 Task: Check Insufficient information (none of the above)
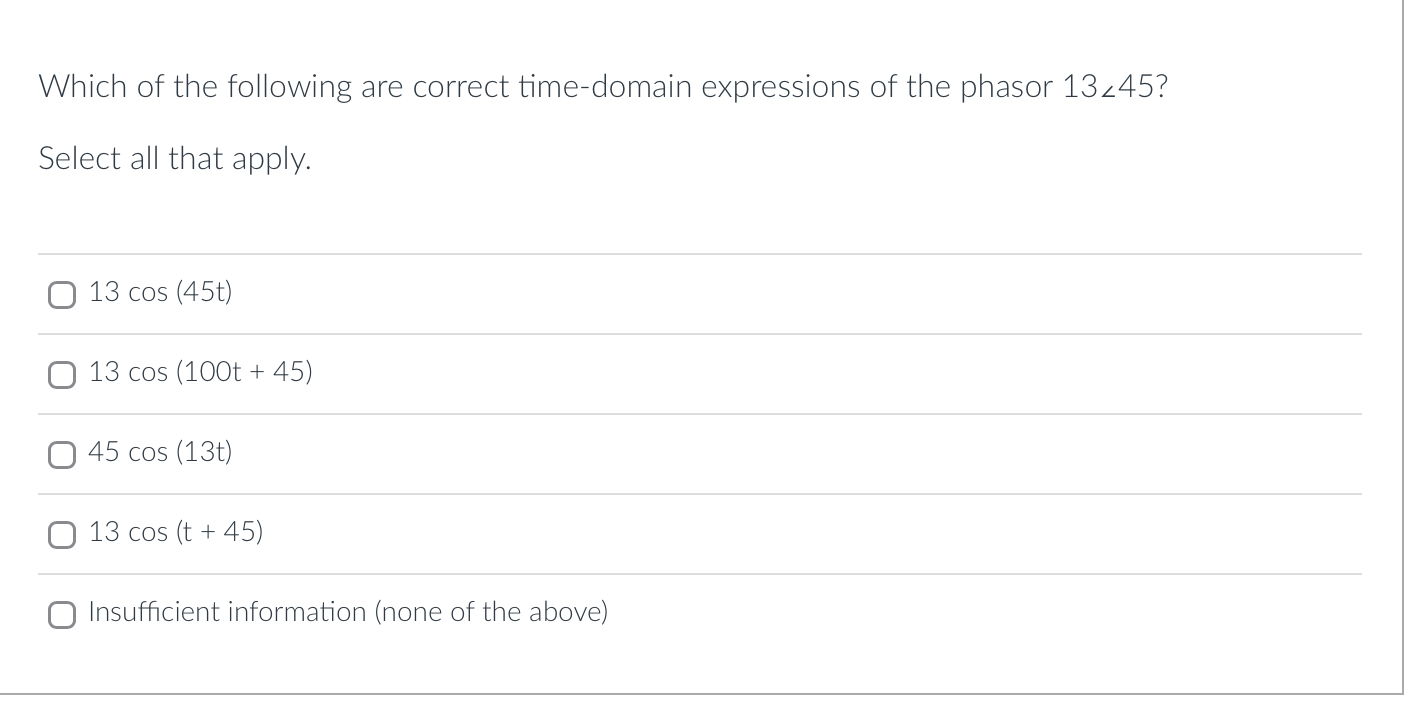pyautogui.click(x=62, y=613)
